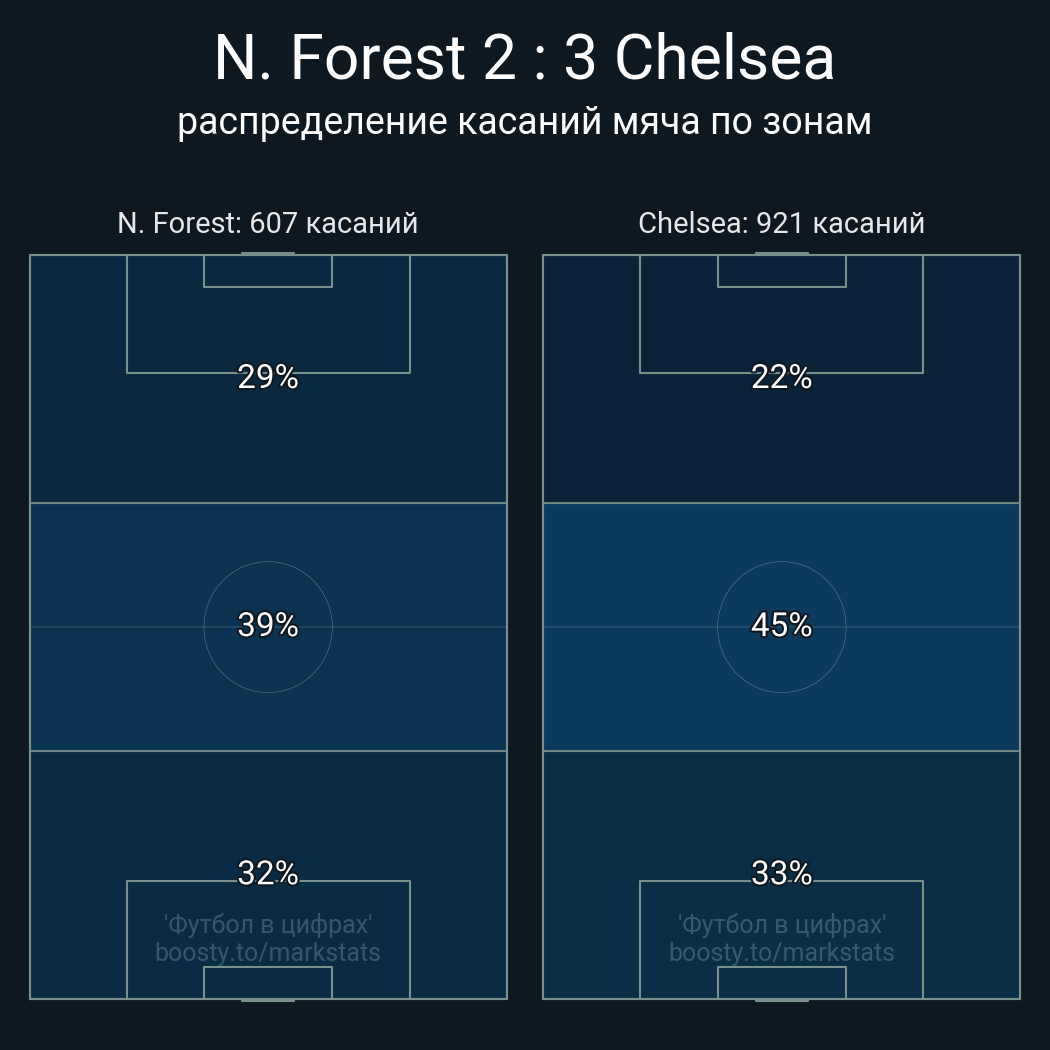The width and height of the screenshot is (1050, 1050).
Task: Select the N. Forest: 607 касаний heading
Action: [x=267, y=223]
